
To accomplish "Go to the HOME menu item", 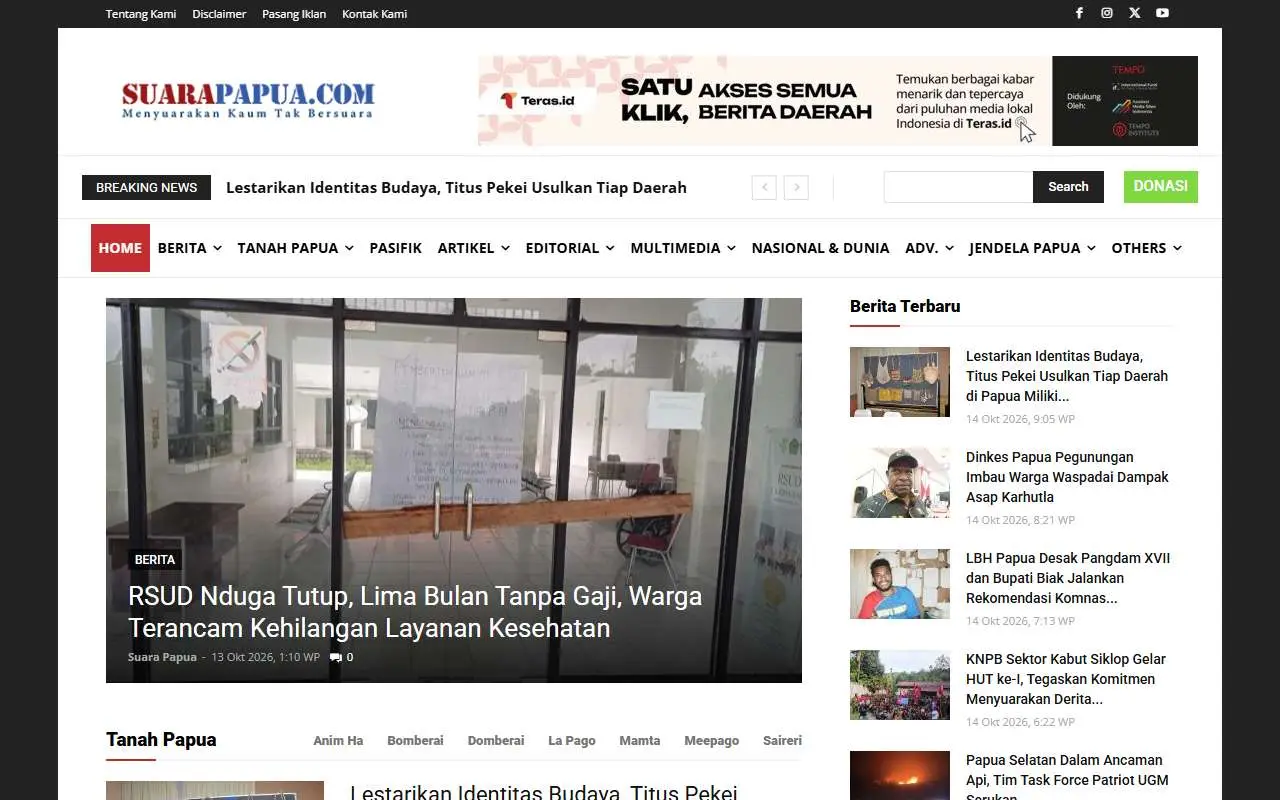I will (120, 248).
